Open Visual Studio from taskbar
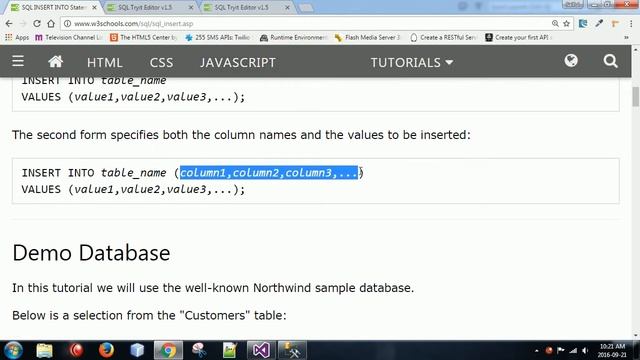 tap(261, 350)
